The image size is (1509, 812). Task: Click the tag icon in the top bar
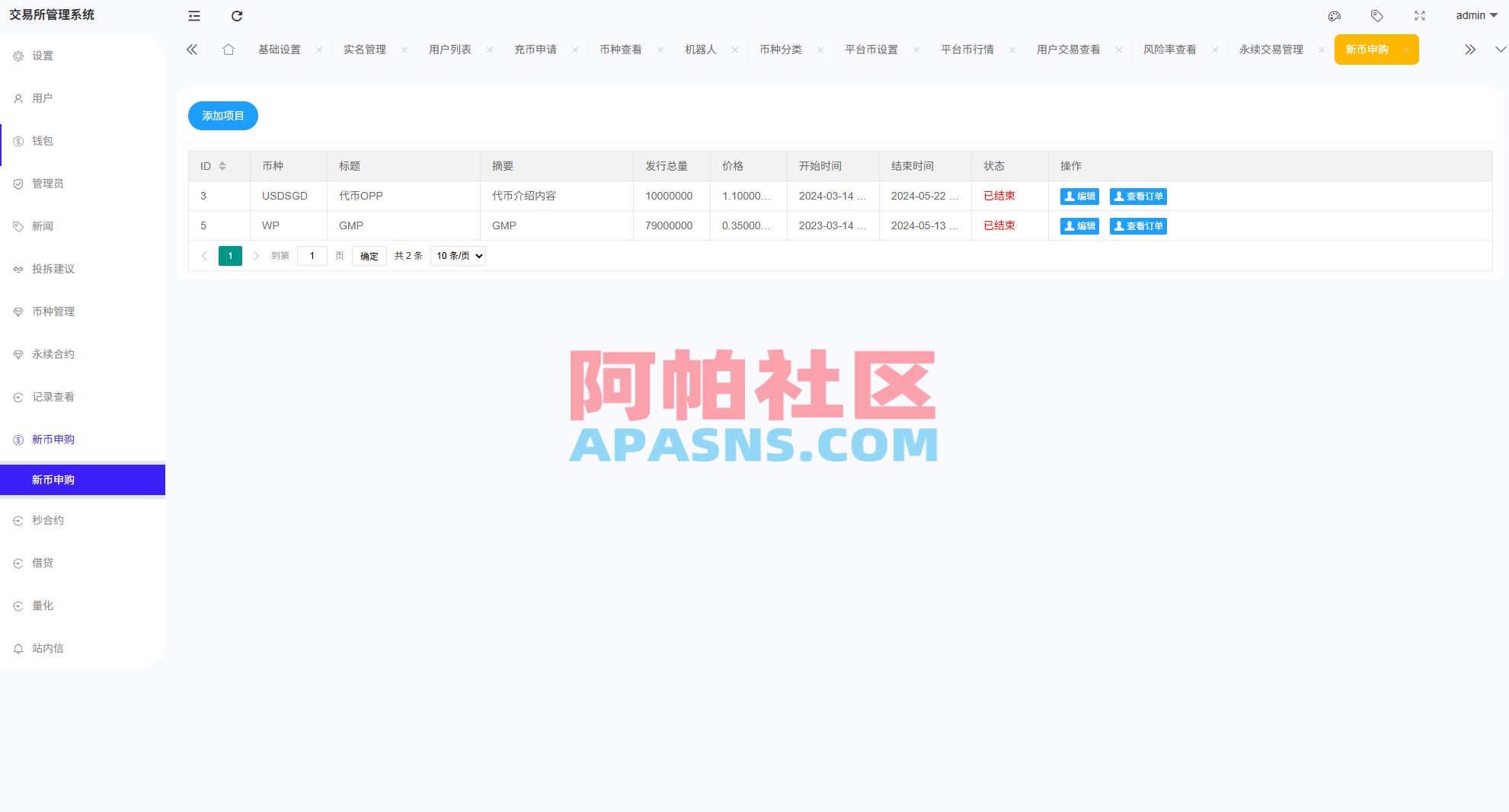1377,15
